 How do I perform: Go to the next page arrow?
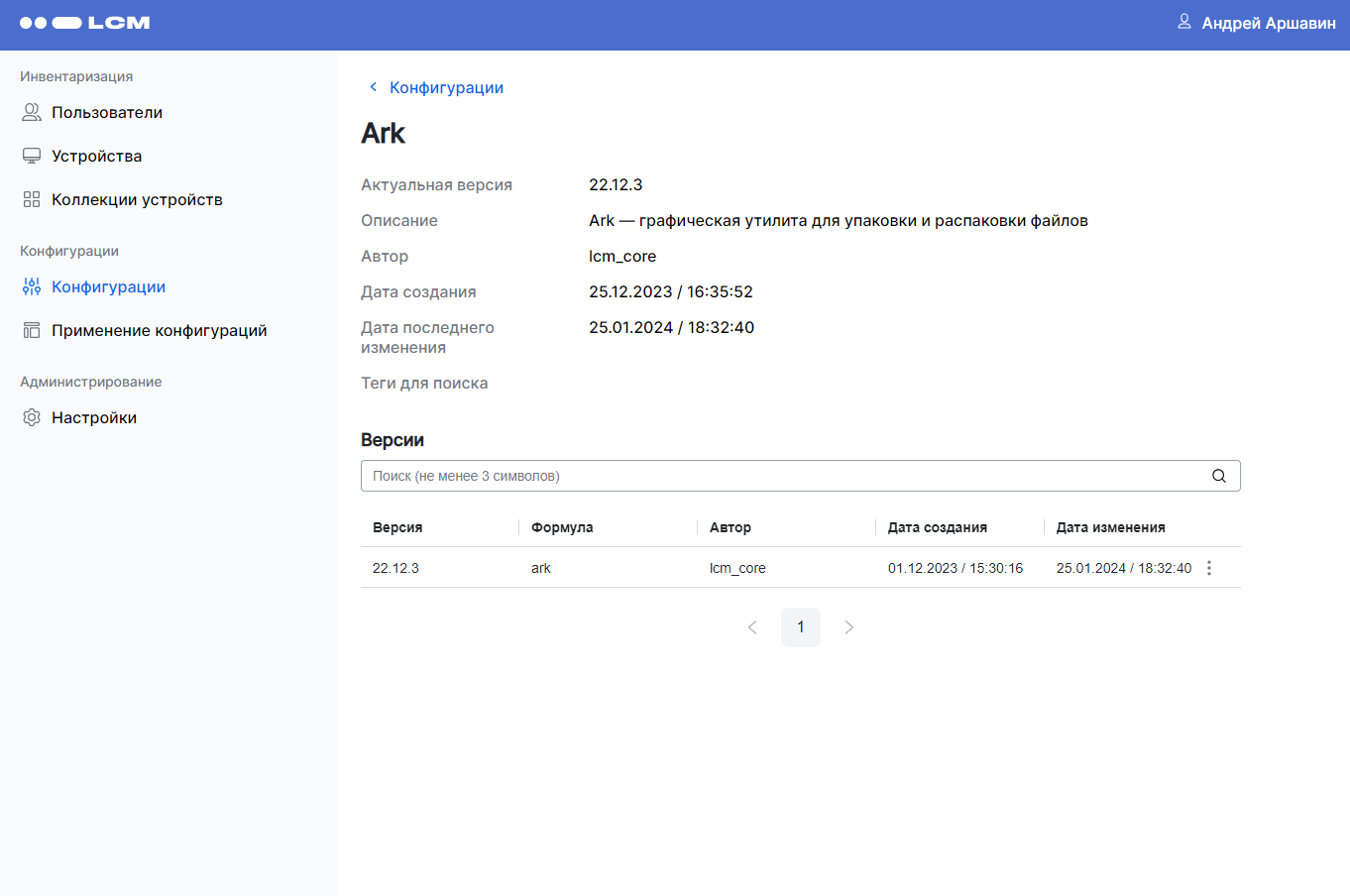click(848, 627)
